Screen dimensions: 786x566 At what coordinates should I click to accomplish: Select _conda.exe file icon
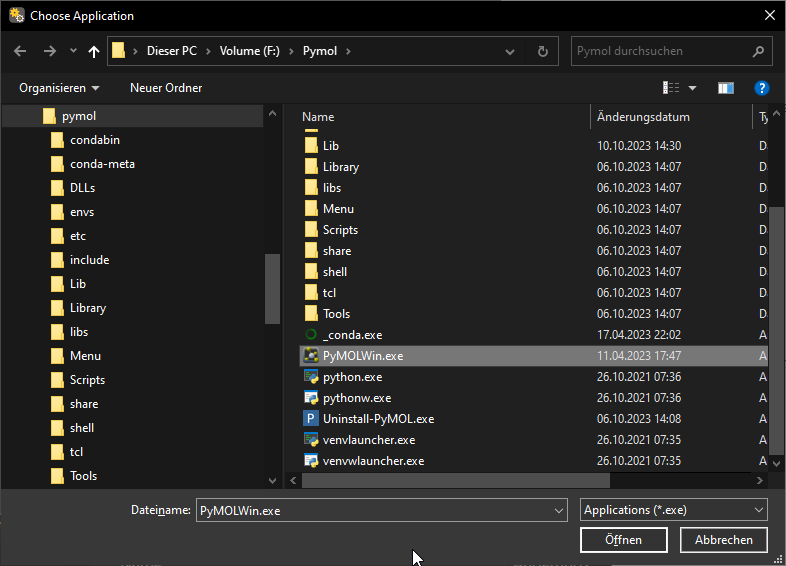click(x=311, y=335)
